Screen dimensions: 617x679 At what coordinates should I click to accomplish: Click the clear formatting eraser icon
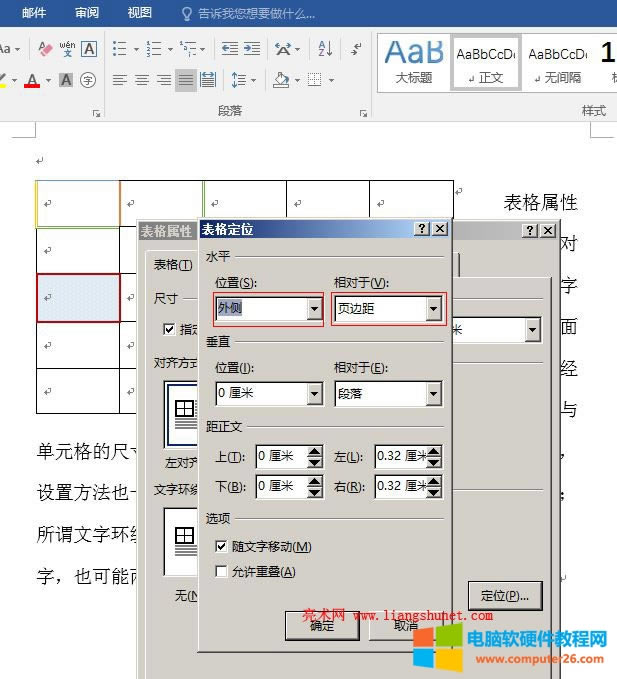[x=44, y=48]
